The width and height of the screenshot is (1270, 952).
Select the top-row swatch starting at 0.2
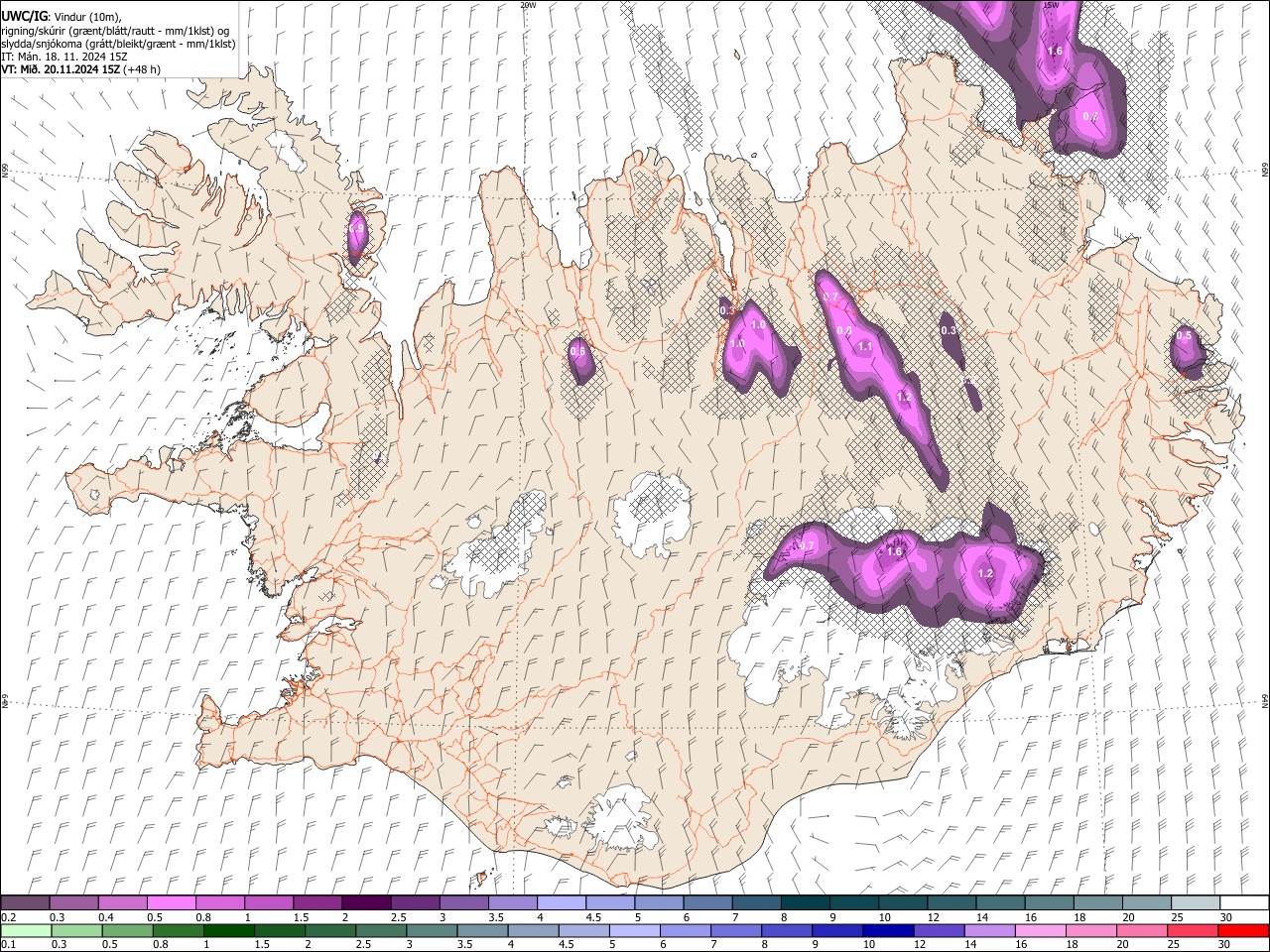point(26,903)
